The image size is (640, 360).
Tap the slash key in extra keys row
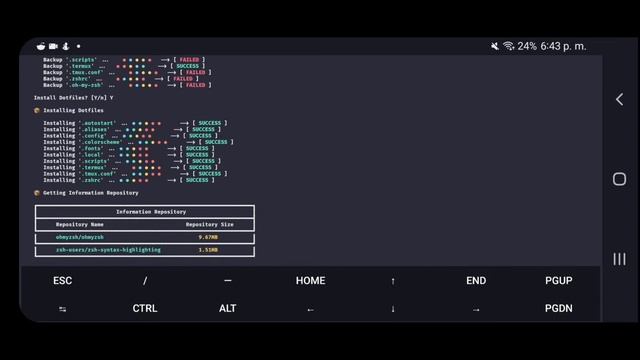click(x=145, y=281)
